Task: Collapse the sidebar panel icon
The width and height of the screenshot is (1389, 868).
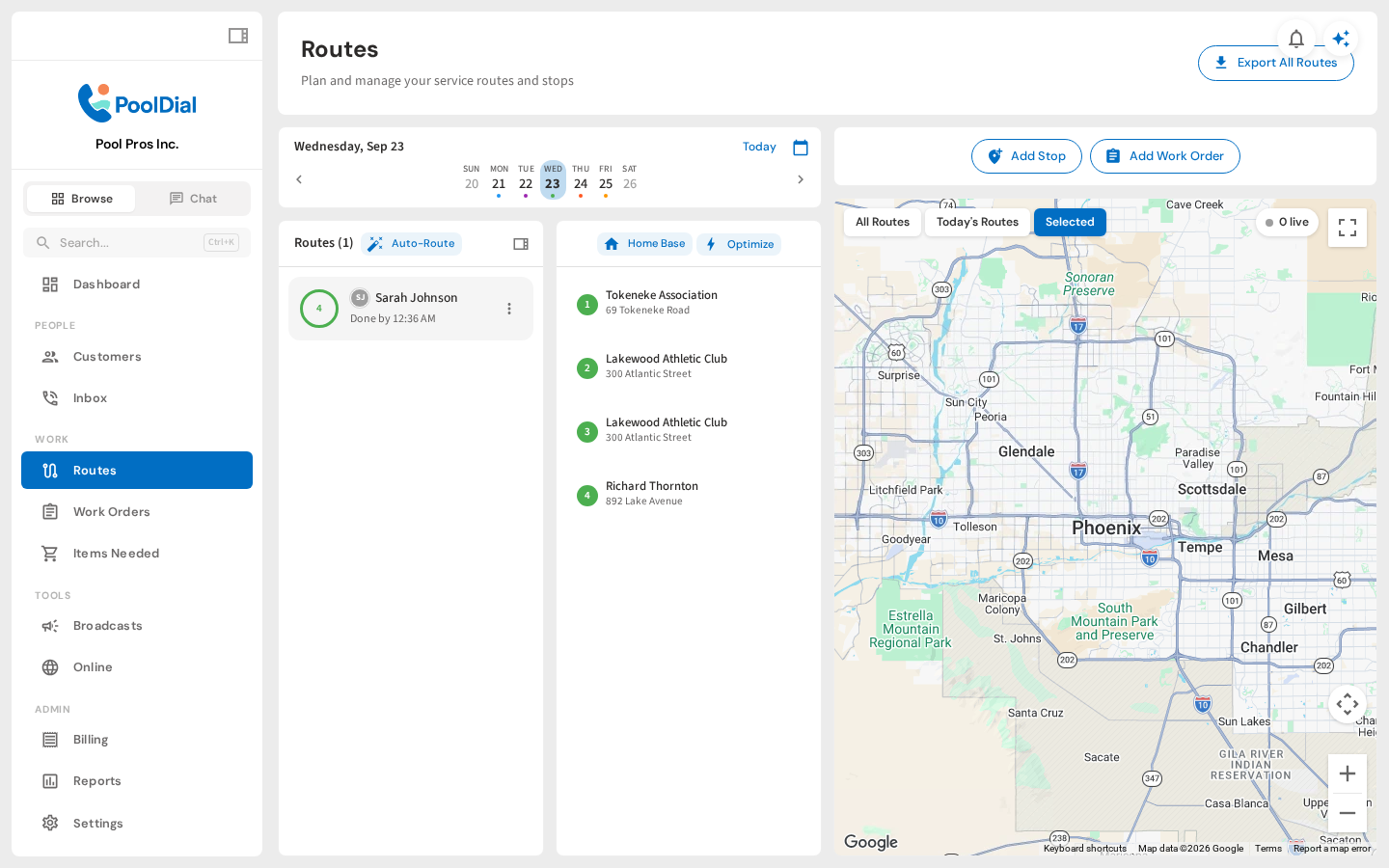Action: (x=238, y=36)
